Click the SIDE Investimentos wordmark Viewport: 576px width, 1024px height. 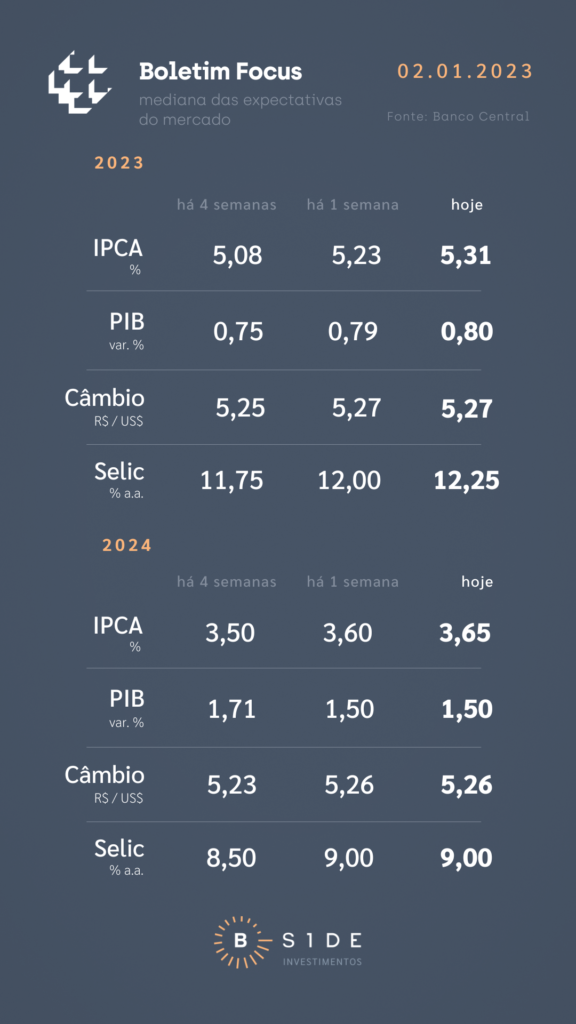click(x=322, y=948)
